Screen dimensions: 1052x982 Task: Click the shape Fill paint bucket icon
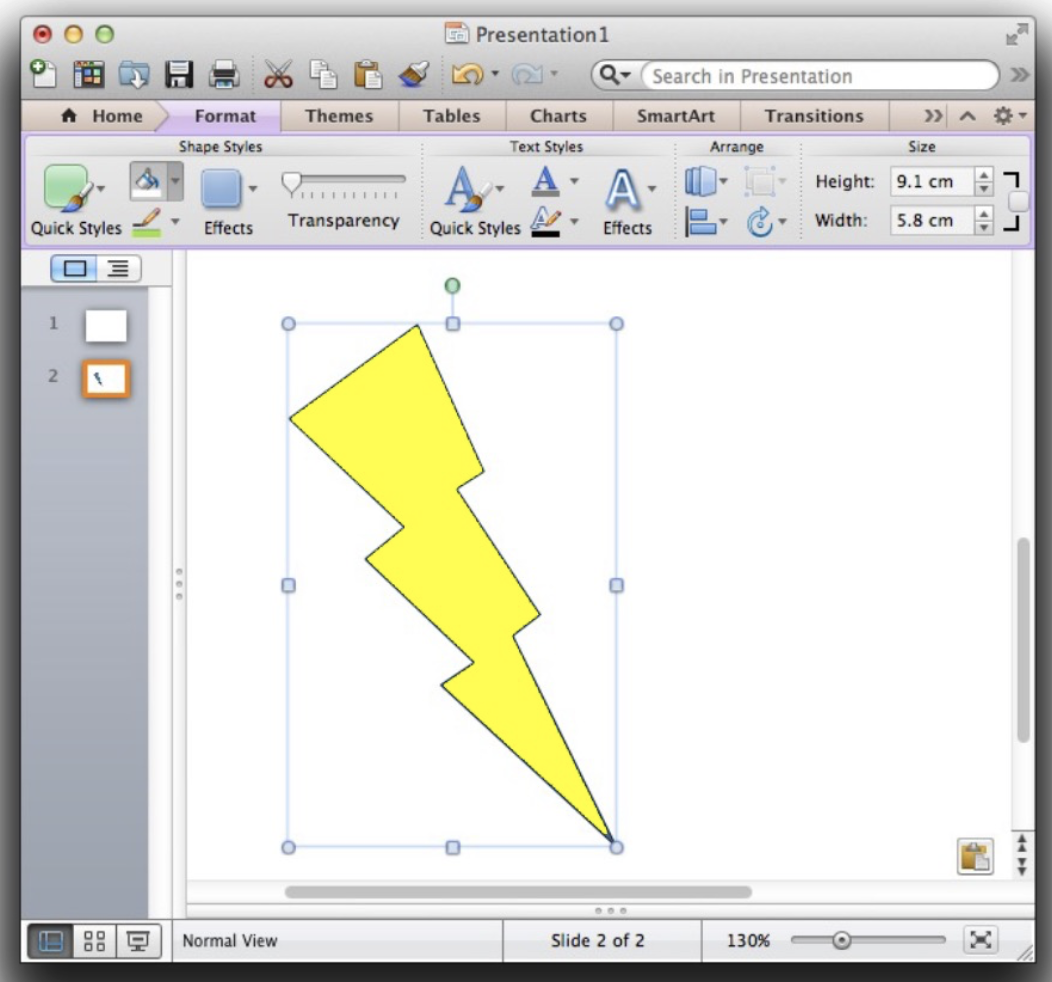[146, 181]
